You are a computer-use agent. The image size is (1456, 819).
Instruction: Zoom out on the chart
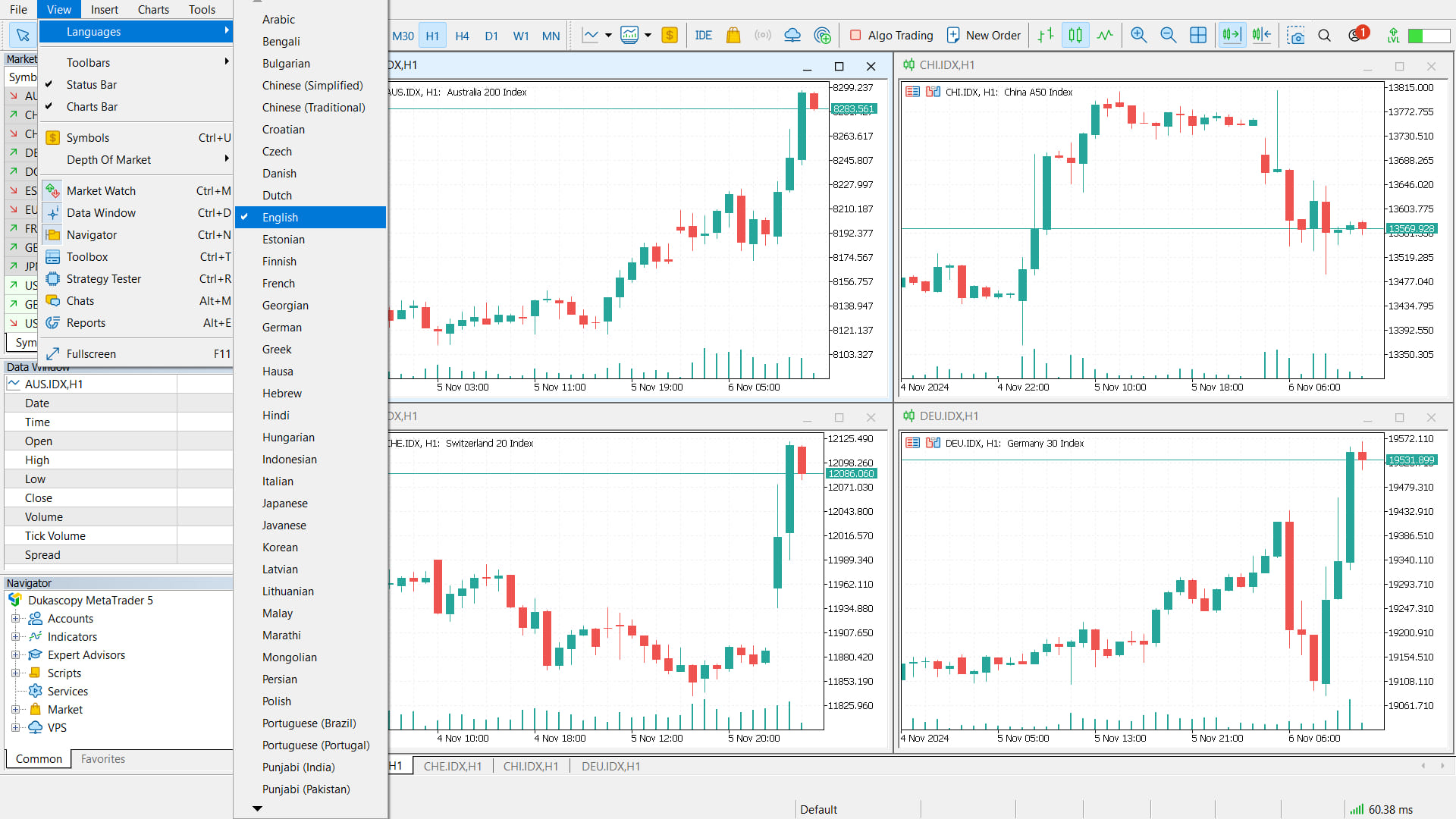[1169, 35]
